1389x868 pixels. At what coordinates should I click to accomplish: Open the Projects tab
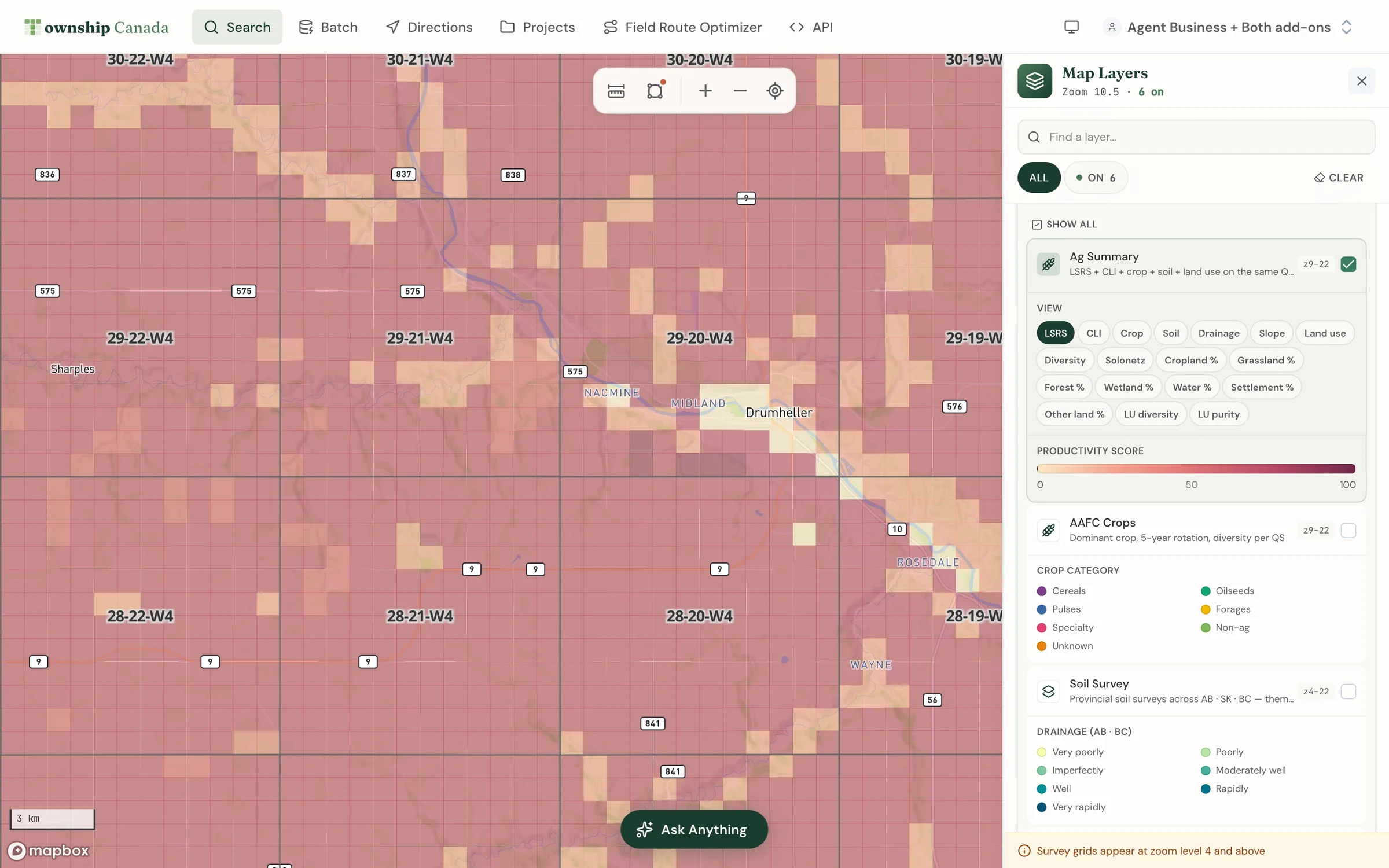click(x=538, y=27)
